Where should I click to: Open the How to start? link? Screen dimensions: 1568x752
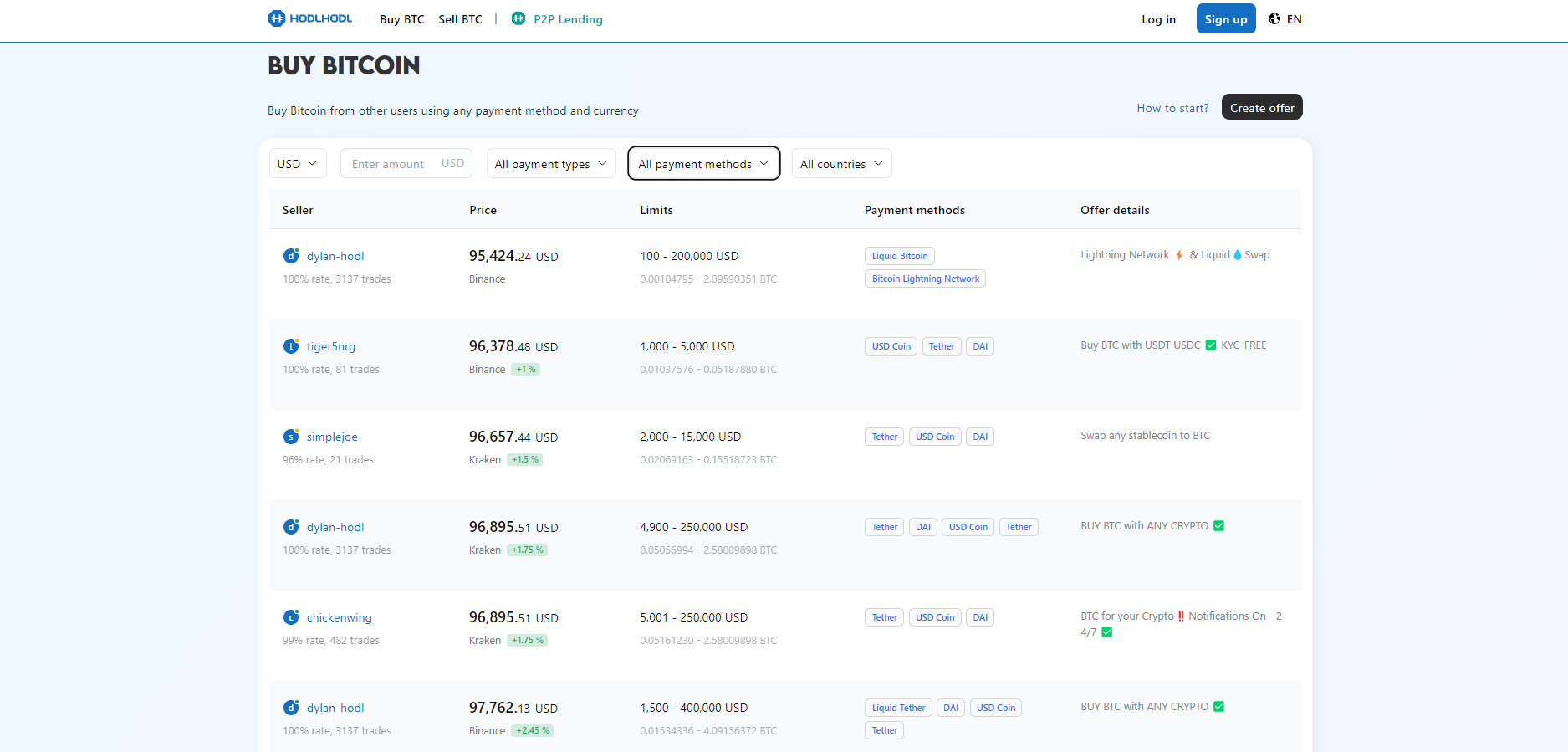pyautogui.click(x=1172, y=108)
